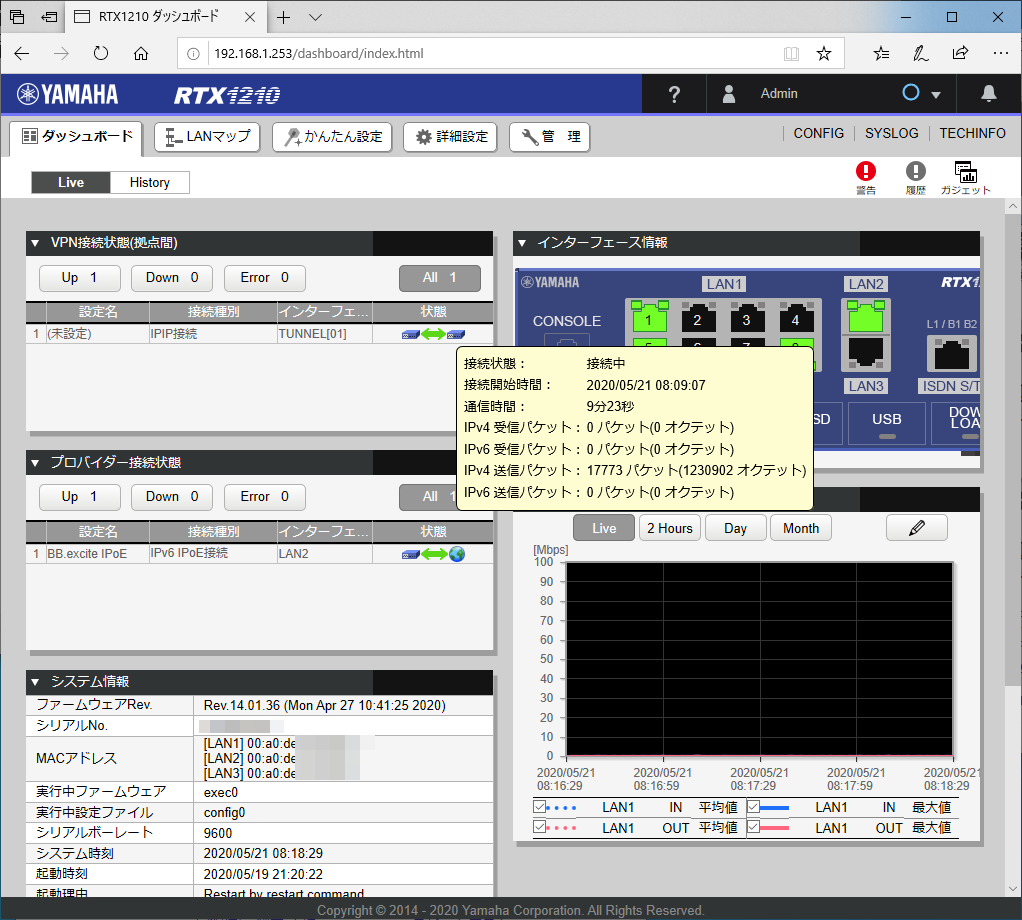Add page to favorites star icon

click(824, 53)
